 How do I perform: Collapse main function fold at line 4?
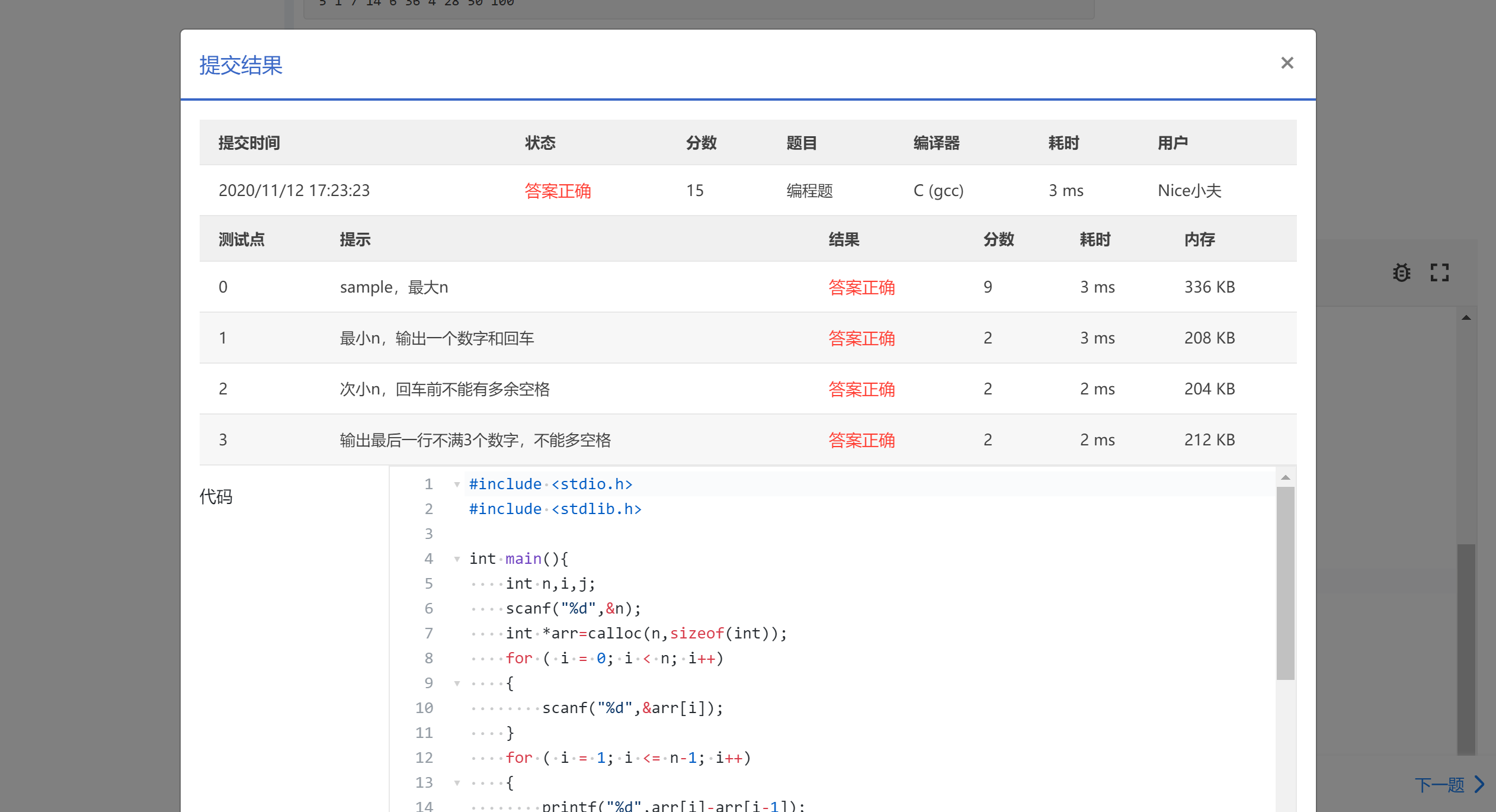tap(457, 559)
